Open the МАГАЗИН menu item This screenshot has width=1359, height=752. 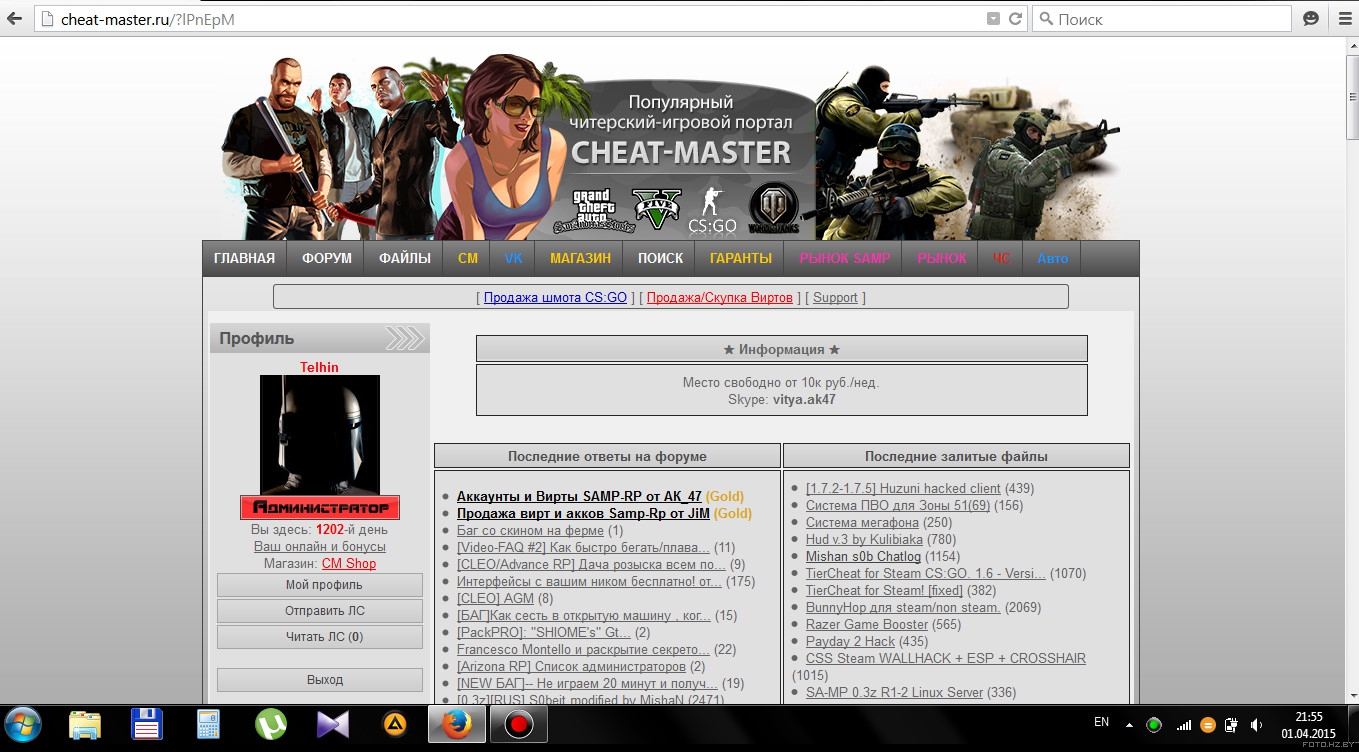click(580, 258)
